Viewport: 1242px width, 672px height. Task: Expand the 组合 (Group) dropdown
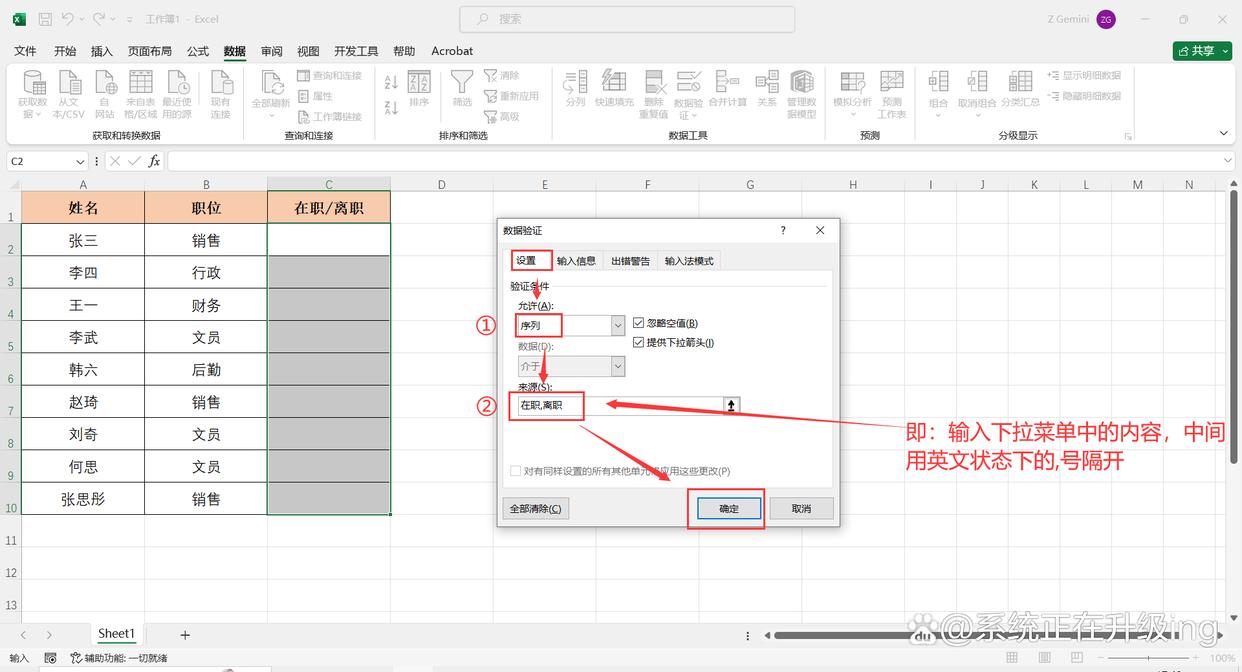point(938,115)
